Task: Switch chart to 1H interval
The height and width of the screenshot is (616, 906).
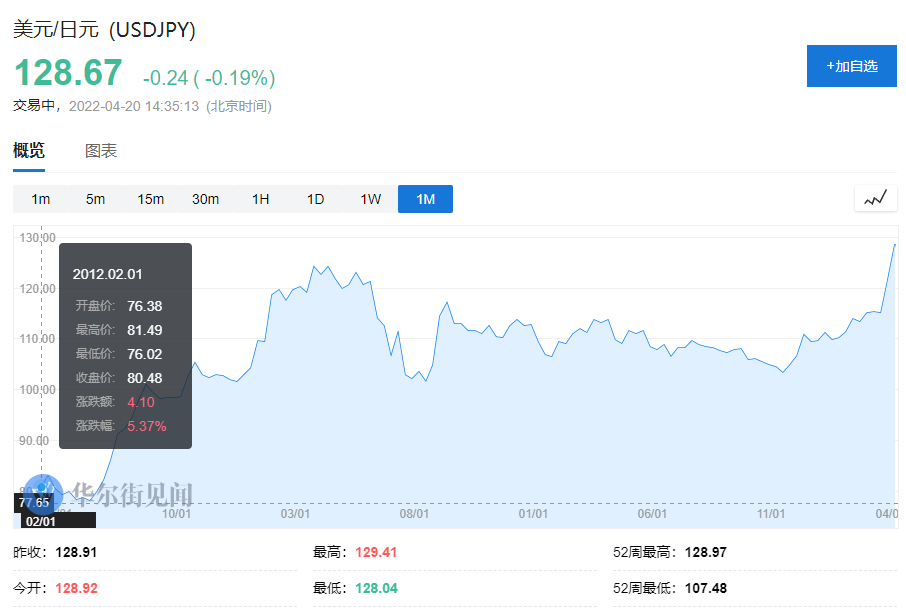Action: 261,199
